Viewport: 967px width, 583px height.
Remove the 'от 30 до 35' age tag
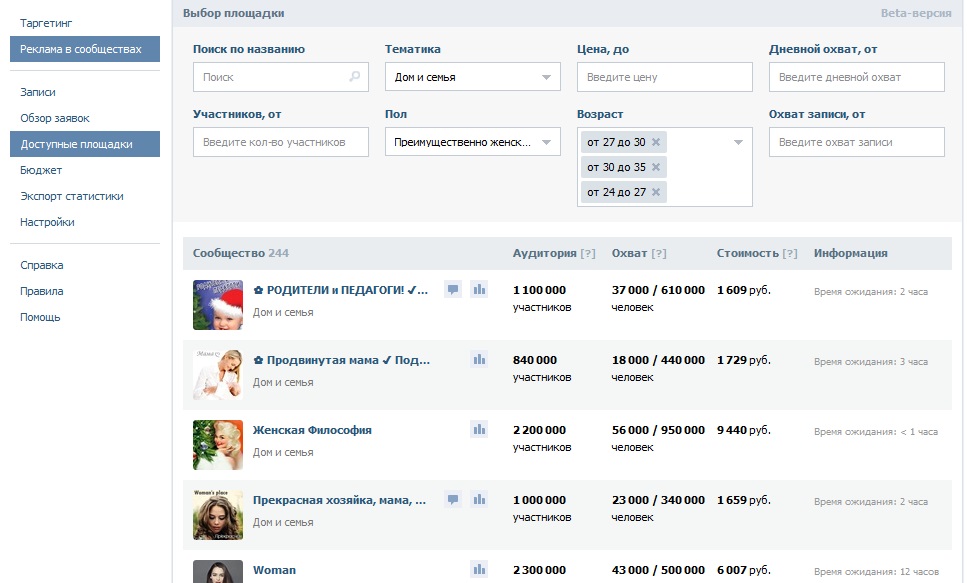[656, 167]
